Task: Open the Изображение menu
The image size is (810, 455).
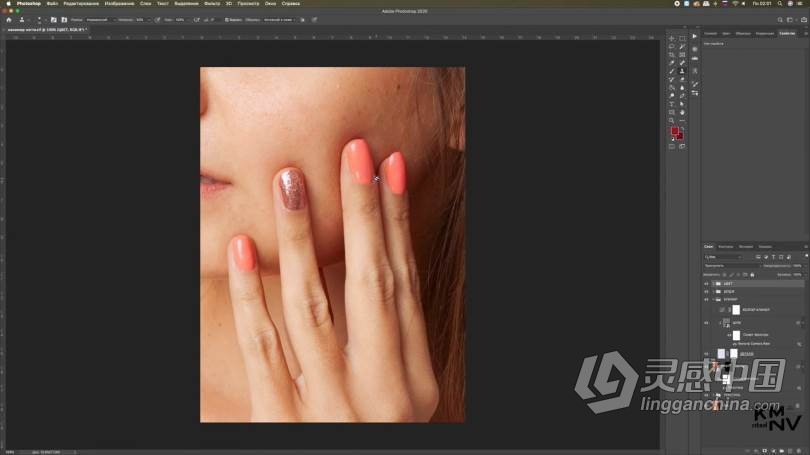Action: pyautogui.click(x=117, y=4)
